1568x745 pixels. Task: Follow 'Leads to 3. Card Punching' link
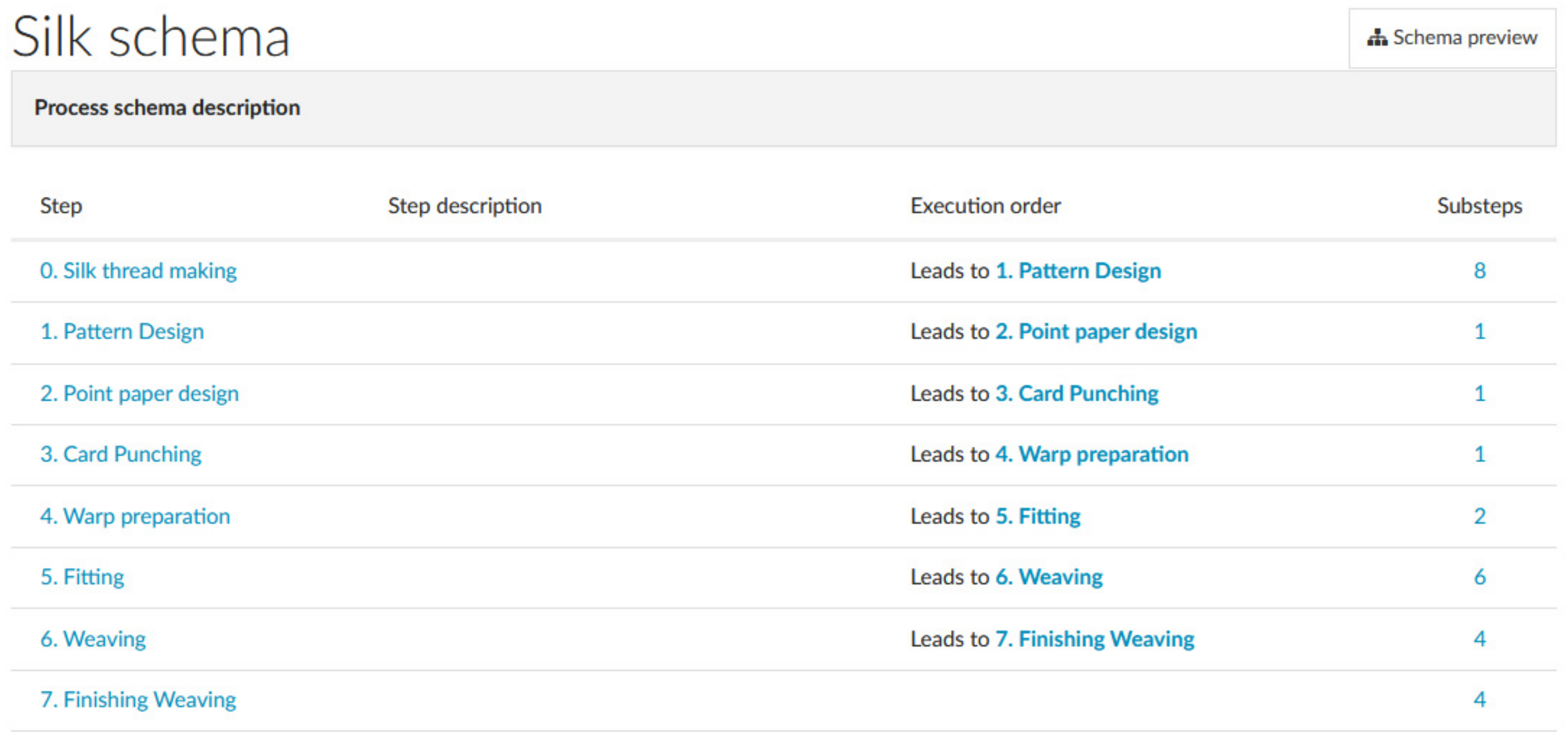[1076, 394]
